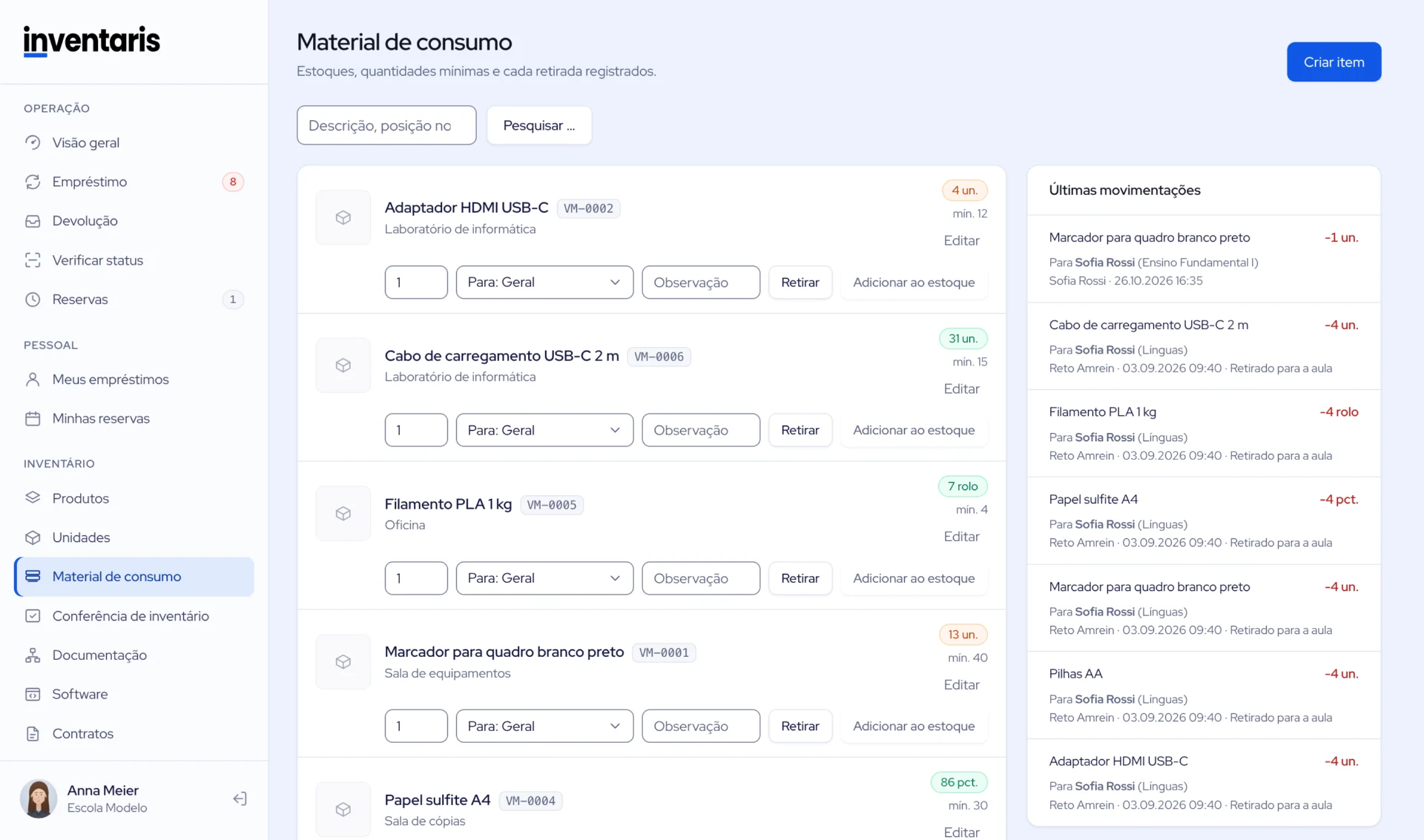Click the Verificar status scan icon

tap(33, 260)
